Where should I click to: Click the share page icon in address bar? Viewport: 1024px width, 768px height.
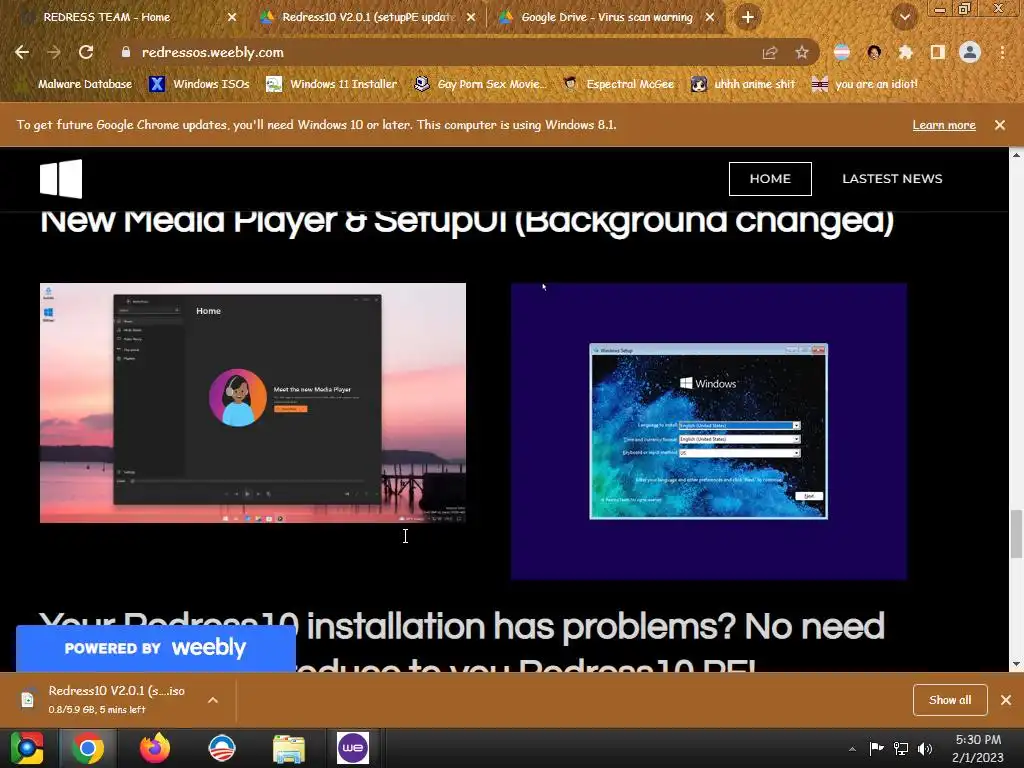(770, 53)
